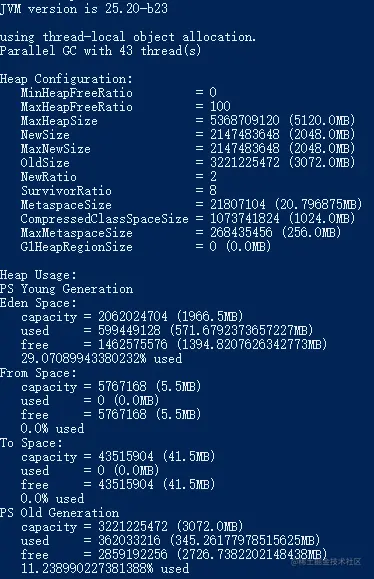Click the MinHeapFreeRatio label
The image size is (374, 579).
76,92
